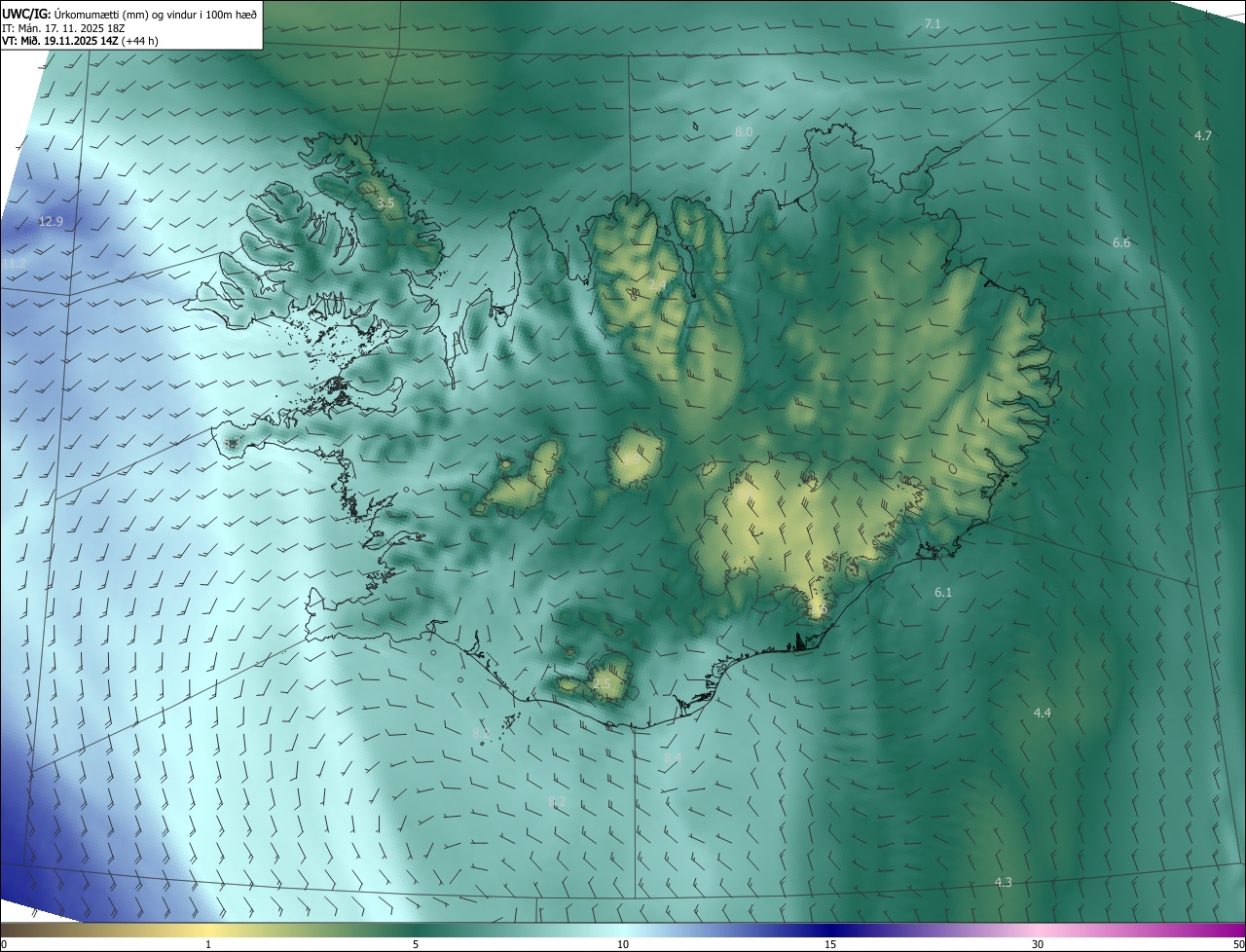Click the 8.2 label beside the Vestmannaeyjar islands
The width and height of the screenshot is (1246, 952).
[481, 733]
